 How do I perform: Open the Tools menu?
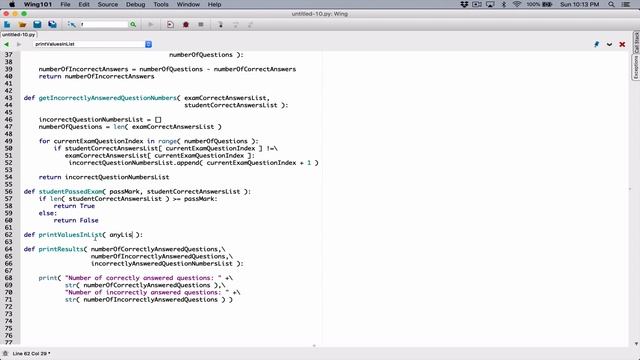pos(161,4)
